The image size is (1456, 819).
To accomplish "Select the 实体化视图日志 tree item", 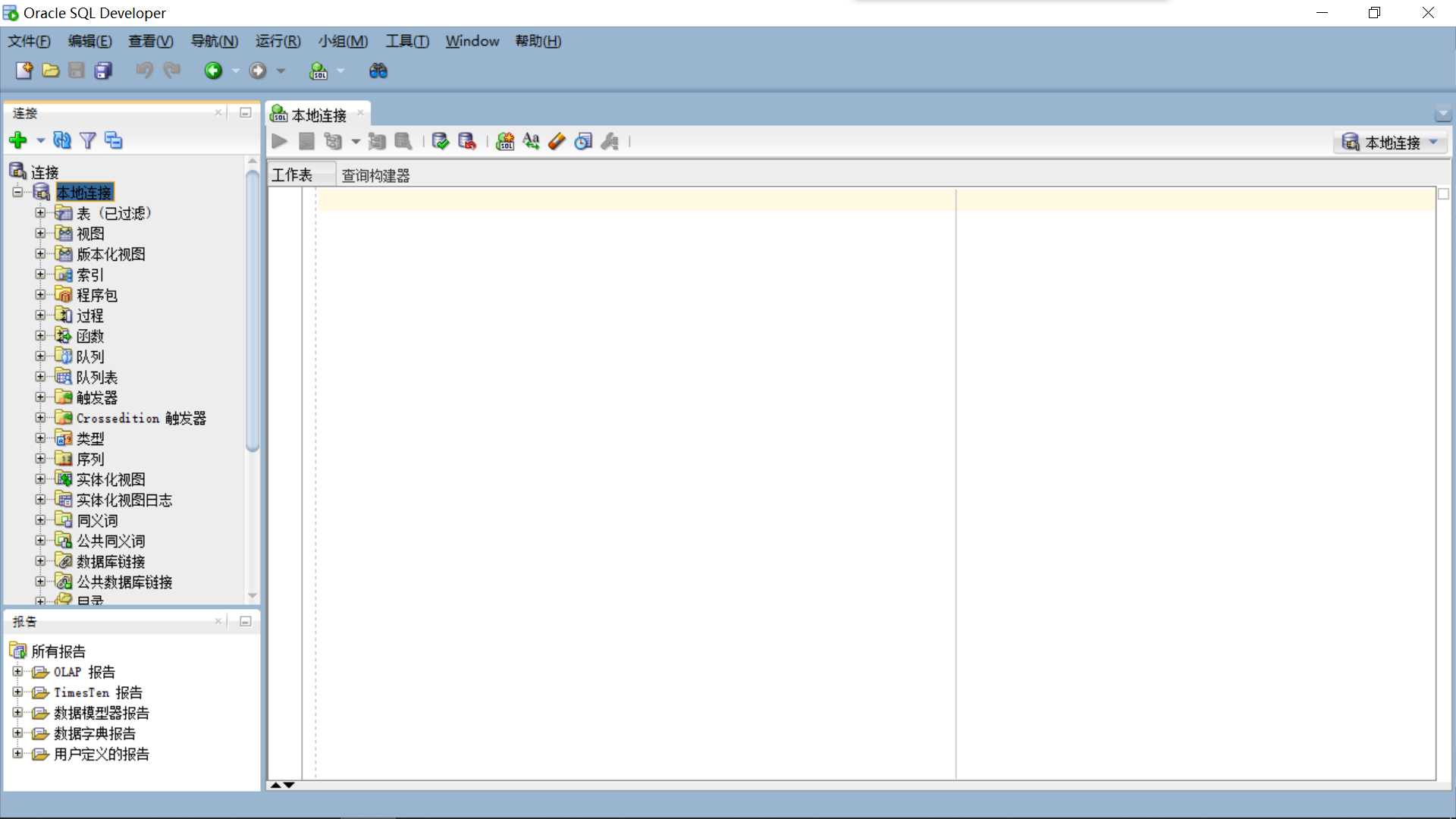I will point(124,500).
